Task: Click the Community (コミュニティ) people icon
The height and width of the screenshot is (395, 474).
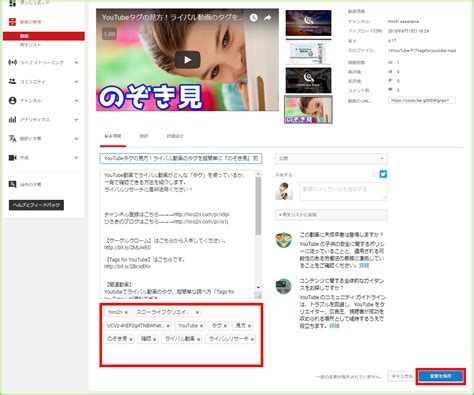Action: (12, 81)
